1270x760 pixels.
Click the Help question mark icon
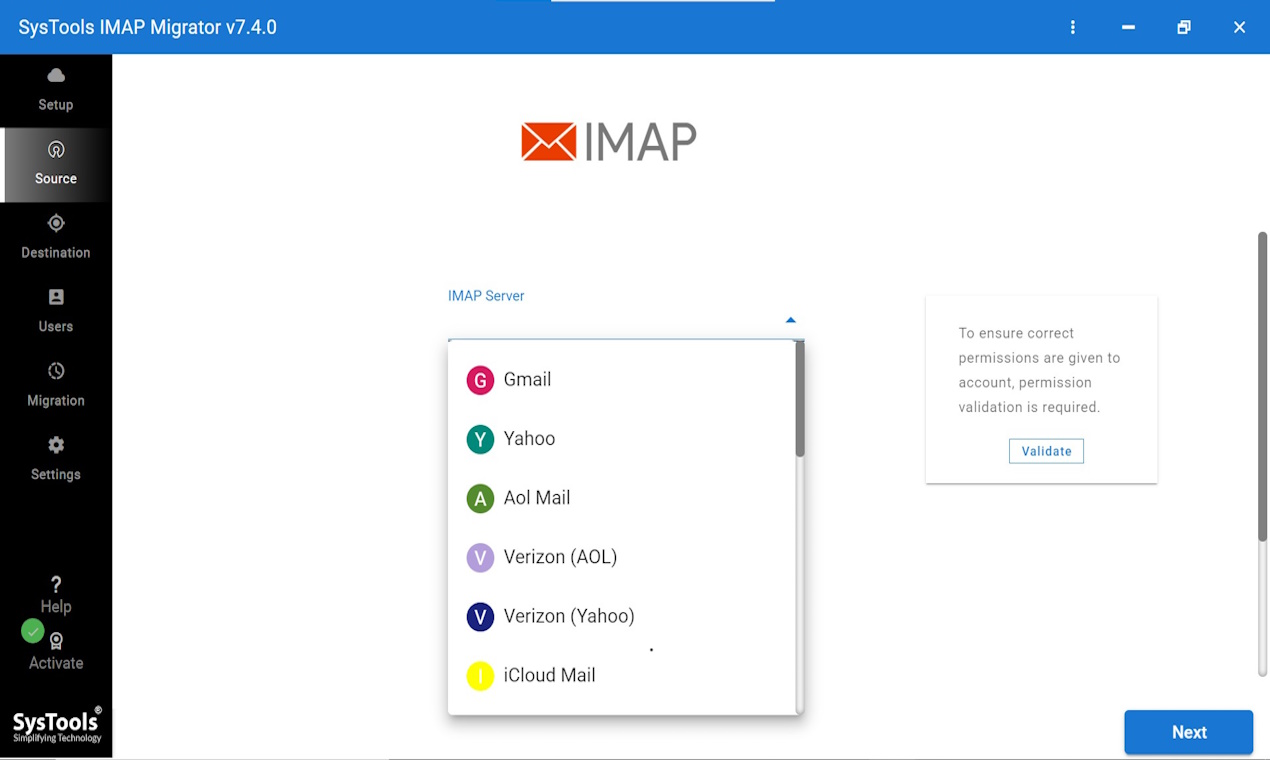(x=55, y=583)
